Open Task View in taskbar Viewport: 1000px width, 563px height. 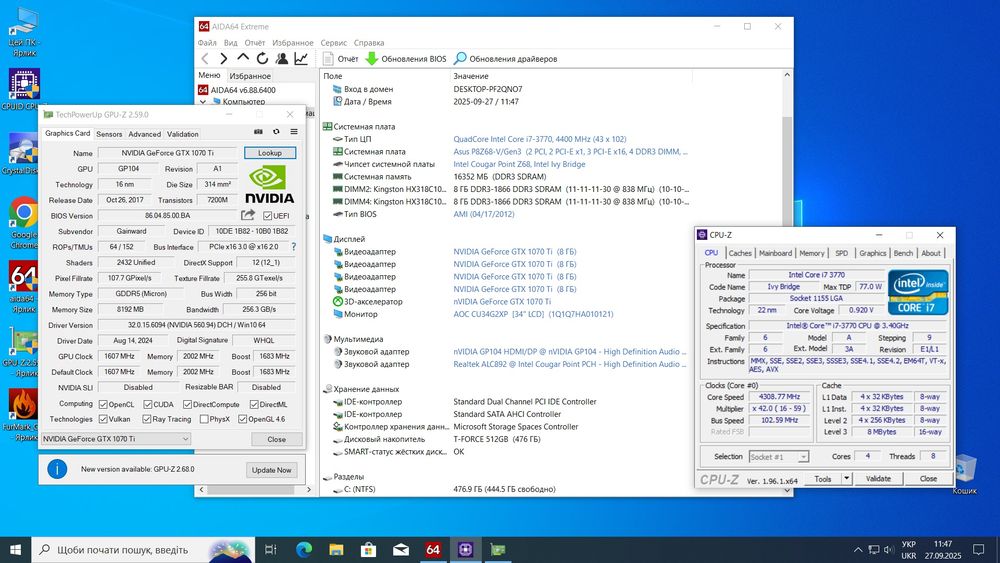coord(270,550)
